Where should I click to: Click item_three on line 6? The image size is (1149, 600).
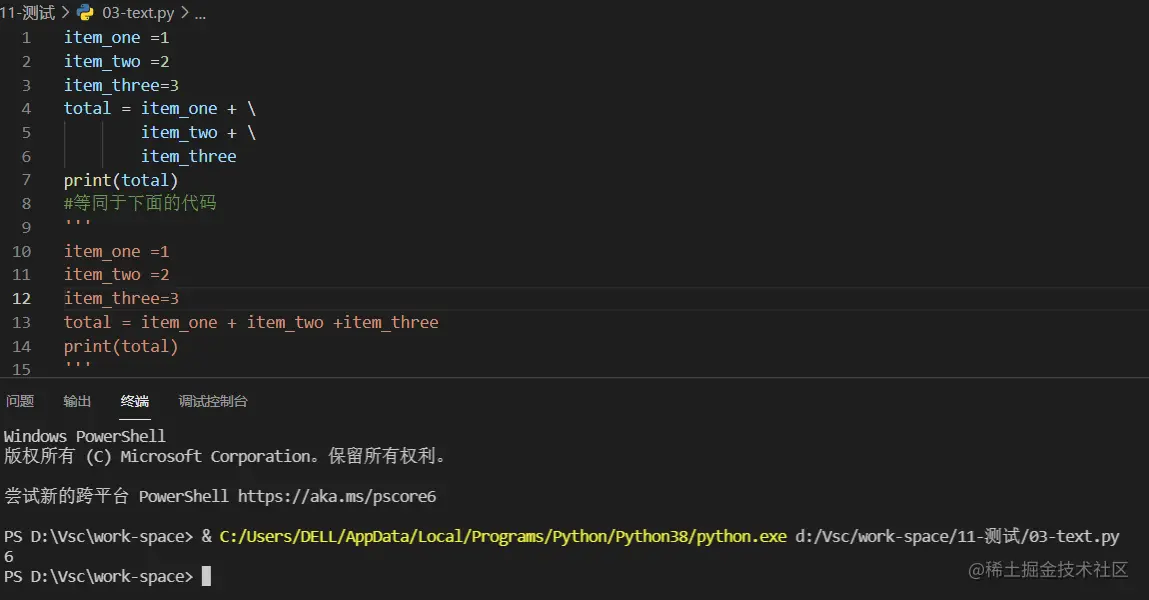click(x=188, y=156)
